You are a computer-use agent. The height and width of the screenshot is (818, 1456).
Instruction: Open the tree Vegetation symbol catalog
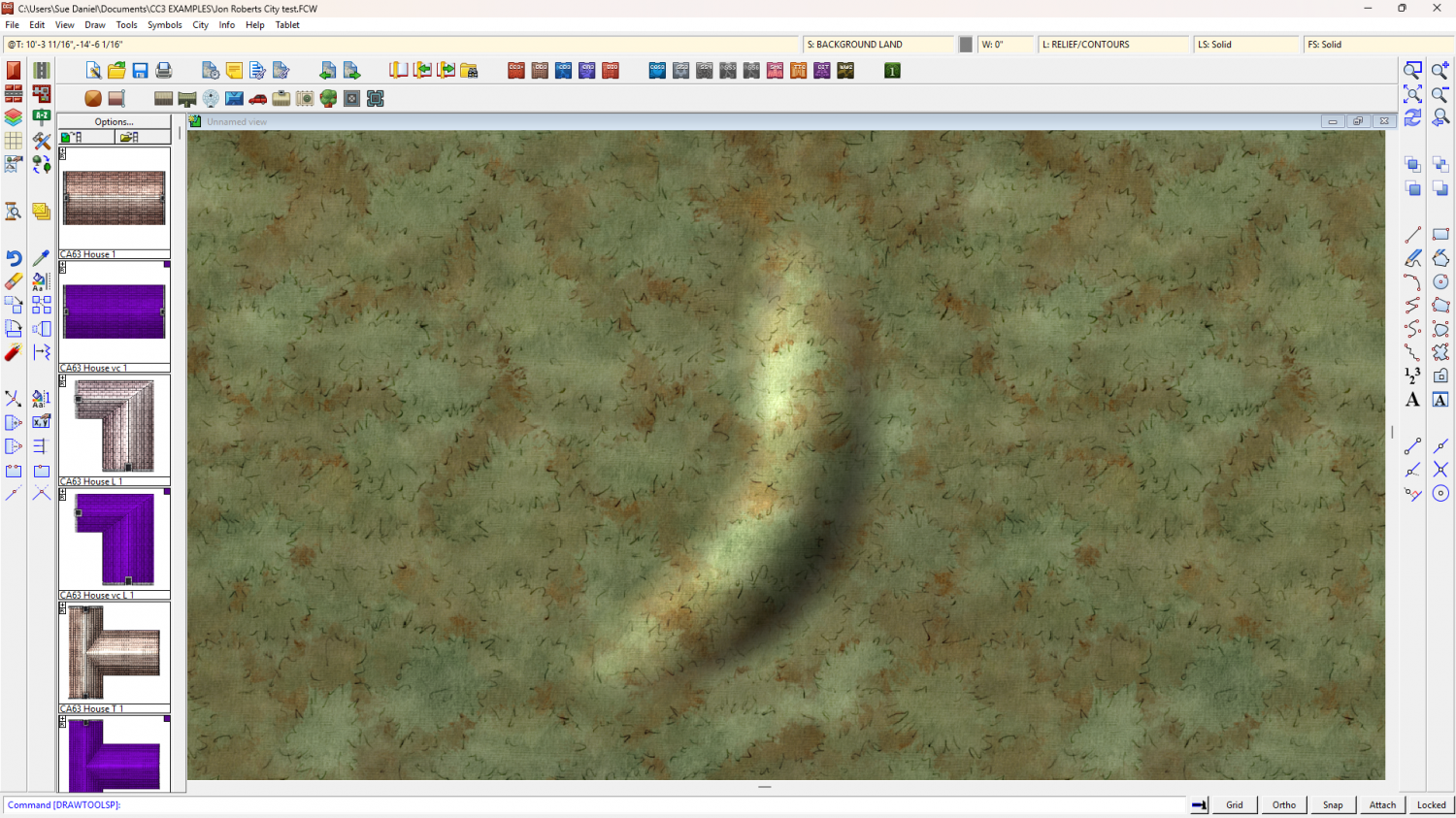(328, 99)
